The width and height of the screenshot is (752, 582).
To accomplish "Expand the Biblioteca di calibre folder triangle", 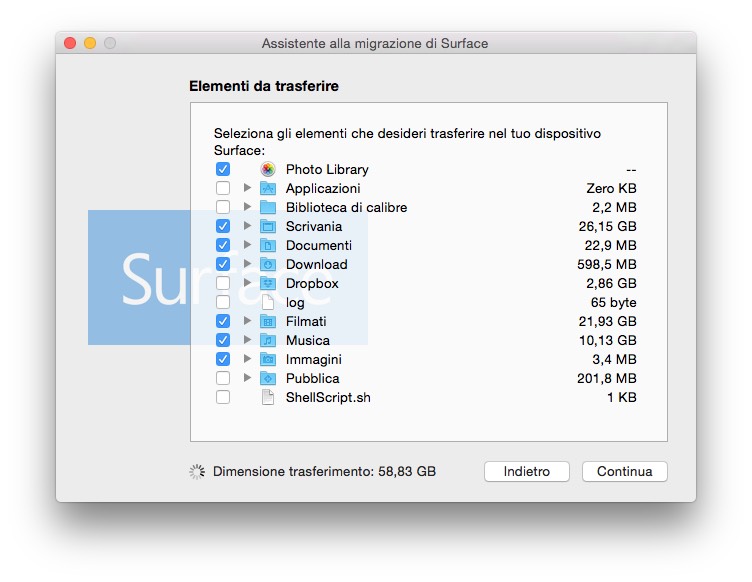I will (247, 207).
